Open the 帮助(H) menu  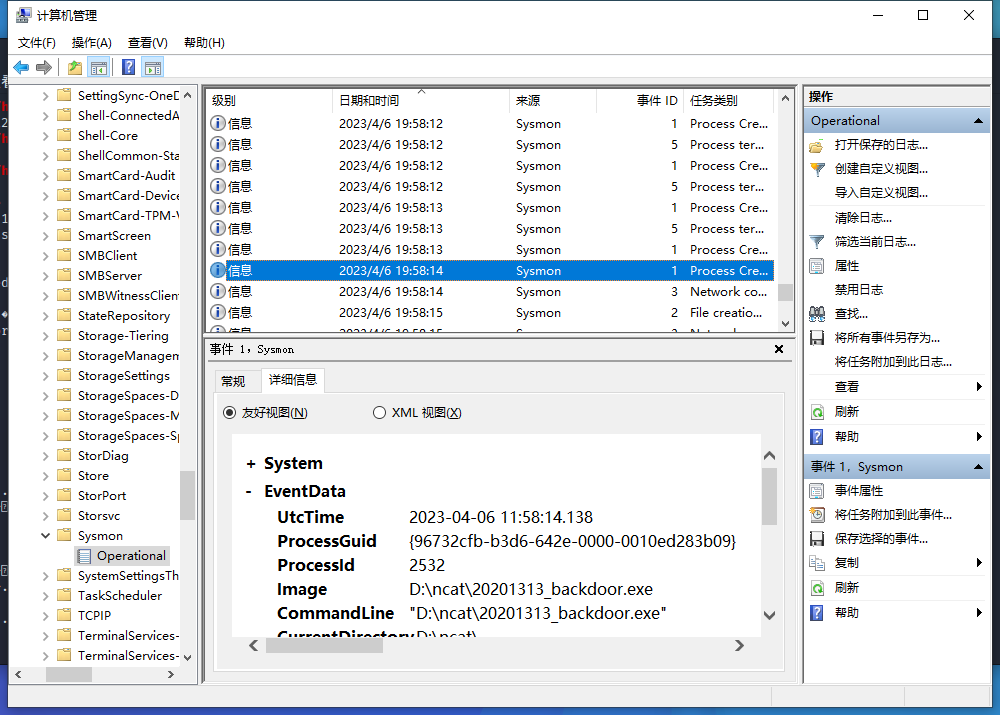coord(204,43)
